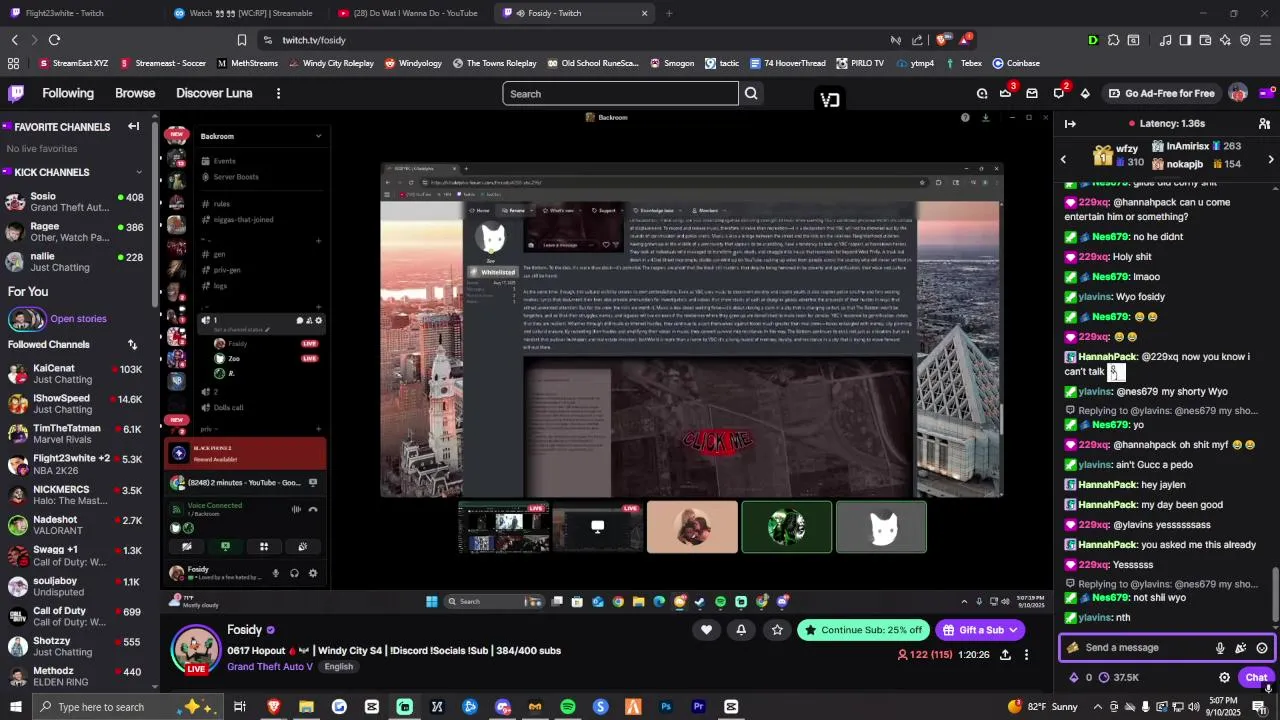Viewport: 1280px width, 720px height.
Task: Switch to Flight23white Twitch tab
Action: point(80,13)
